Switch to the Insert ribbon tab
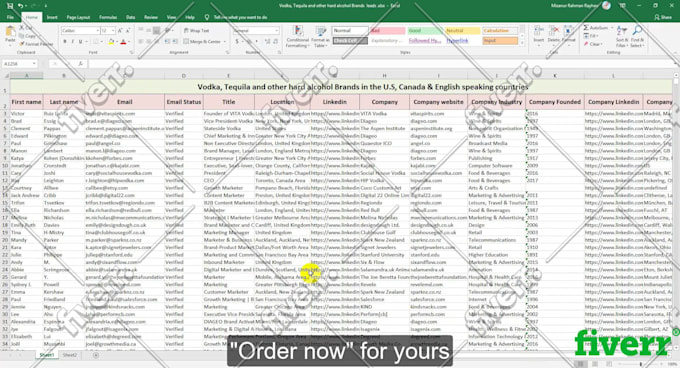 (52, 17)
